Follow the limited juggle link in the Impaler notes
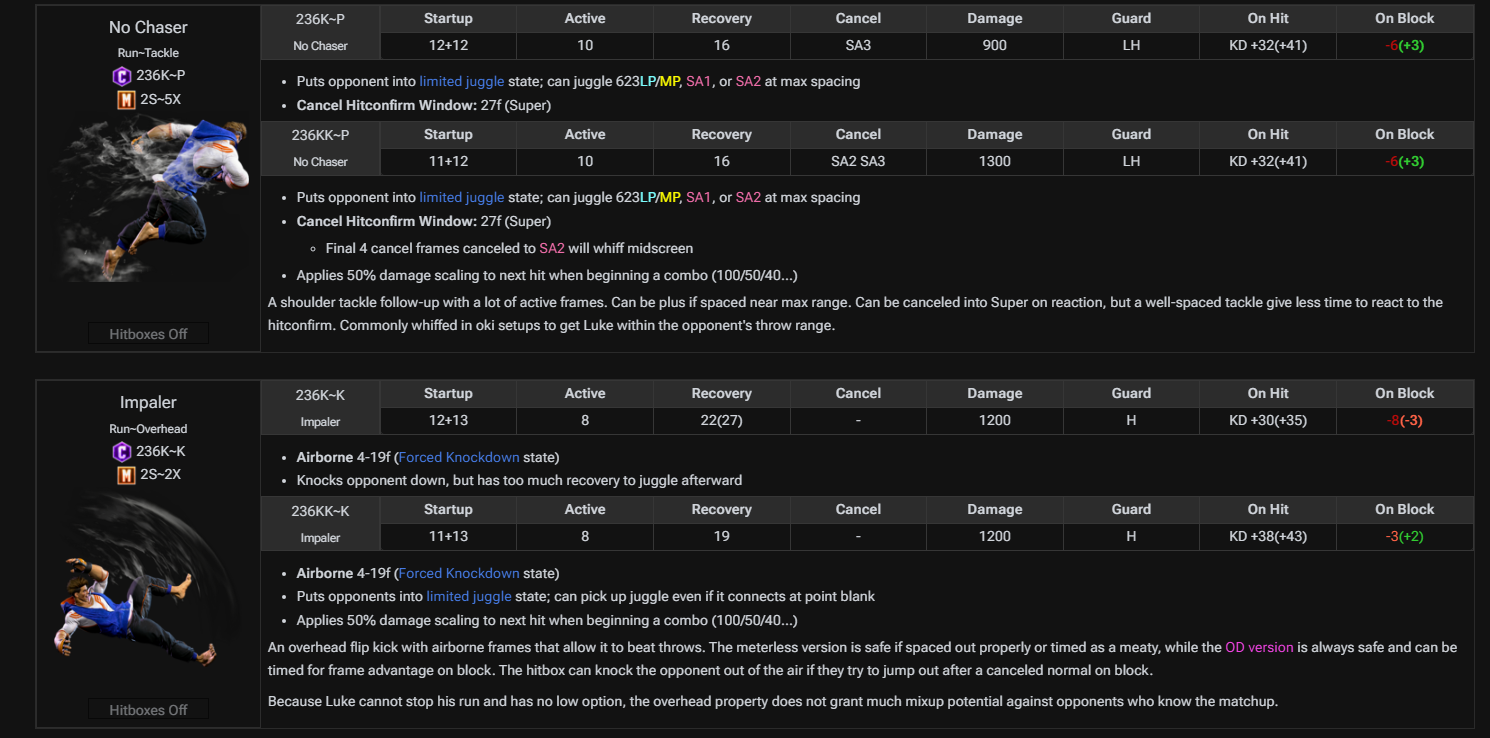Image resolution: width=1490 pixels, height=738 pixels. click(469, 596)
